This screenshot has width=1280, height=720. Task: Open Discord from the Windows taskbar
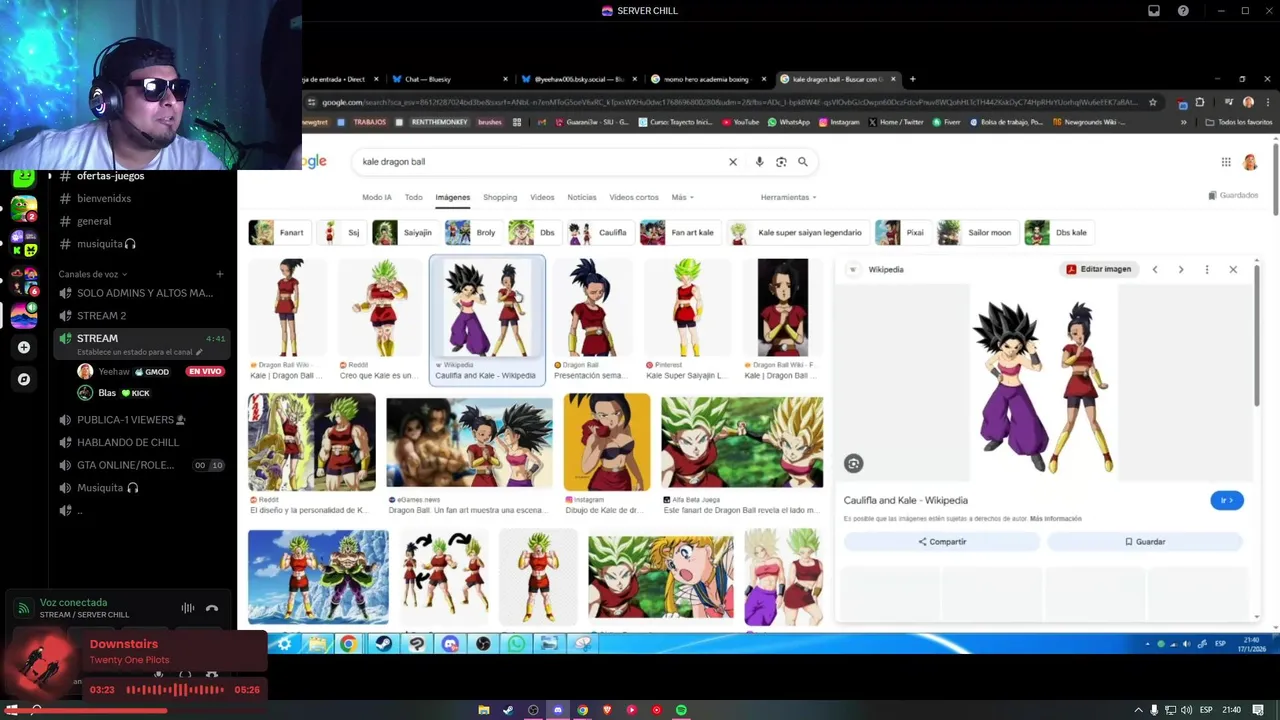(x=558, y=710)
